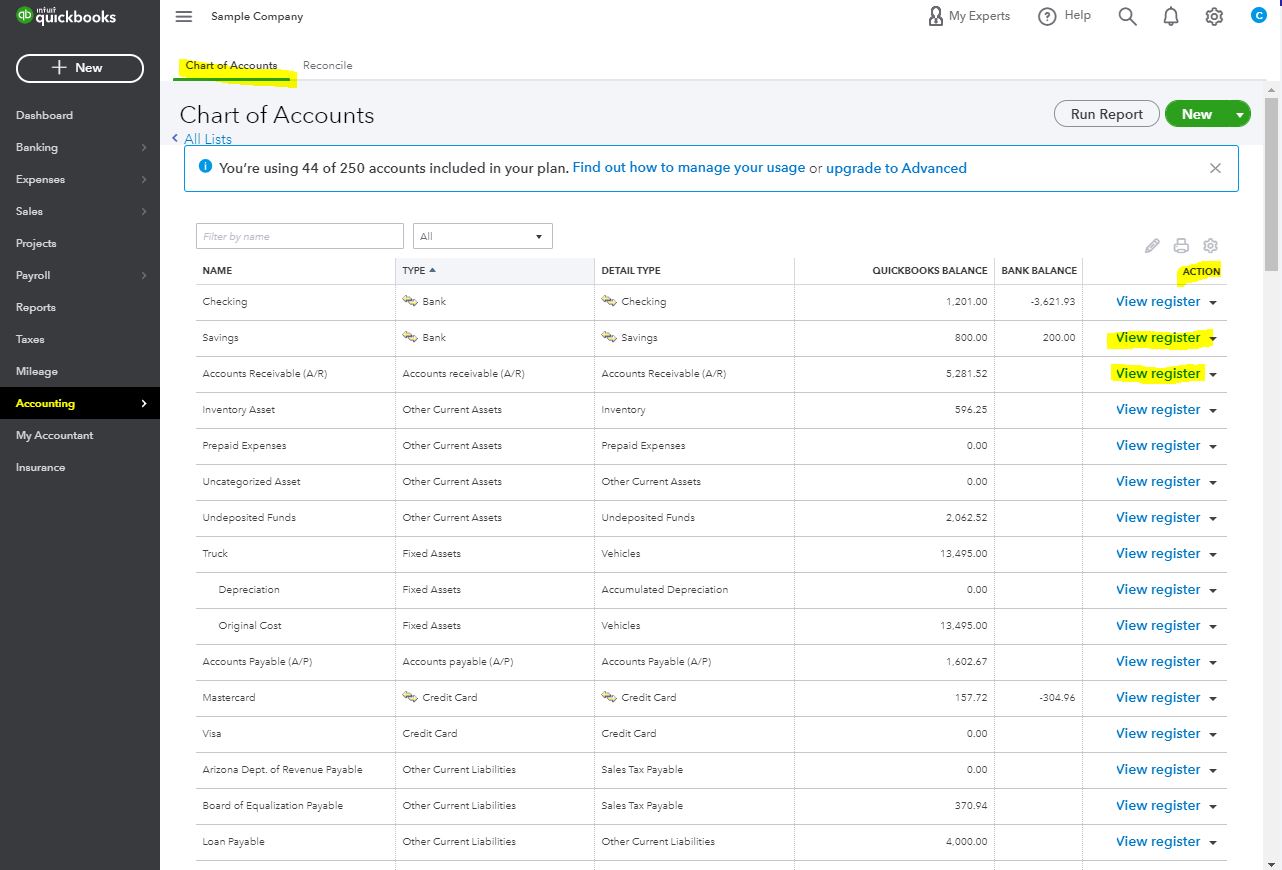Expand Payroll sidebar submenu
The image size is (1282, 870).
pyautogui.click(x=144, y=276)
